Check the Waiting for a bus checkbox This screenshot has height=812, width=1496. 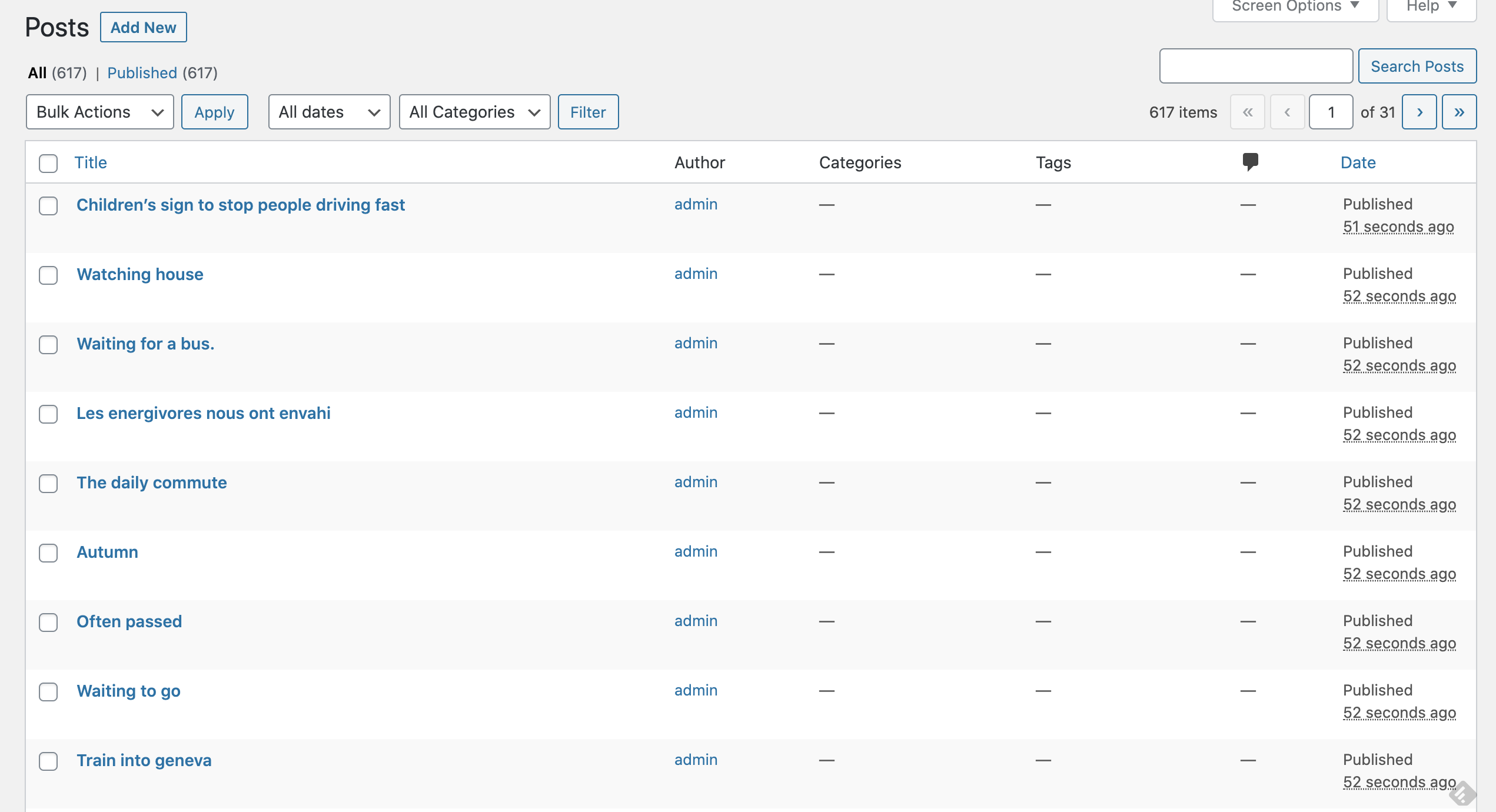coord(49,344)
